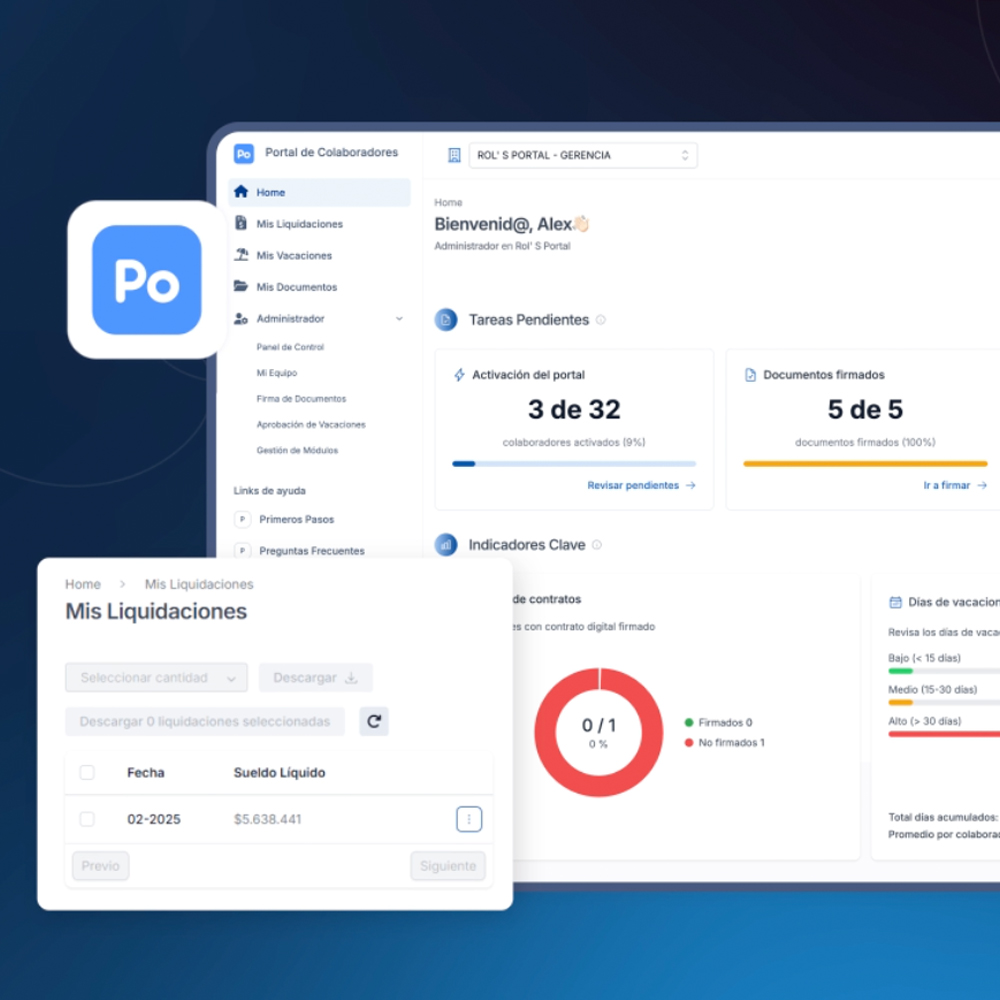Click the building icon beside company selector
Image resolution: width=1000 pixels, height=1000 pixels.
(x=454, y=155)
